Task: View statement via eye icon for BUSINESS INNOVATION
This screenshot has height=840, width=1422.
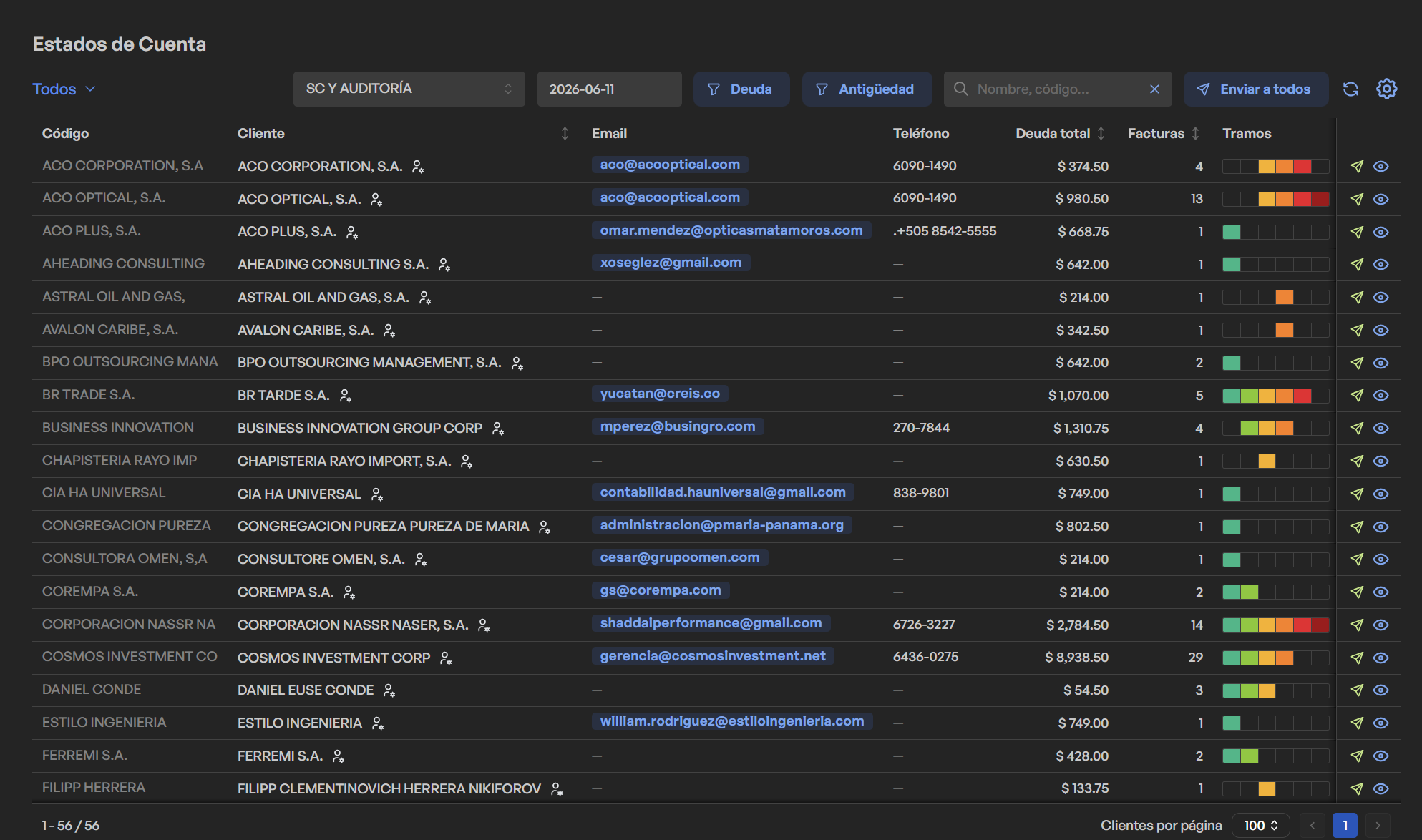Action: [x=1381, y=428]
